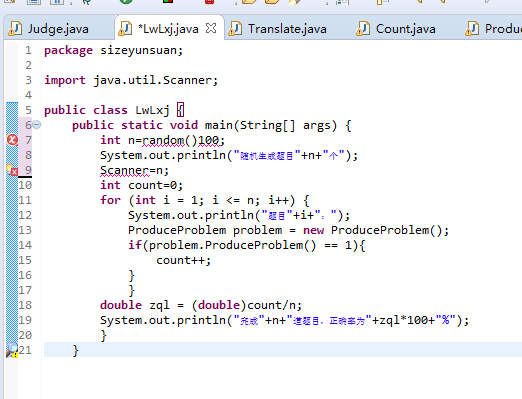Click the warning marker icon beside line 21
This screenshot has height=399, width=522.
point(12,350)
